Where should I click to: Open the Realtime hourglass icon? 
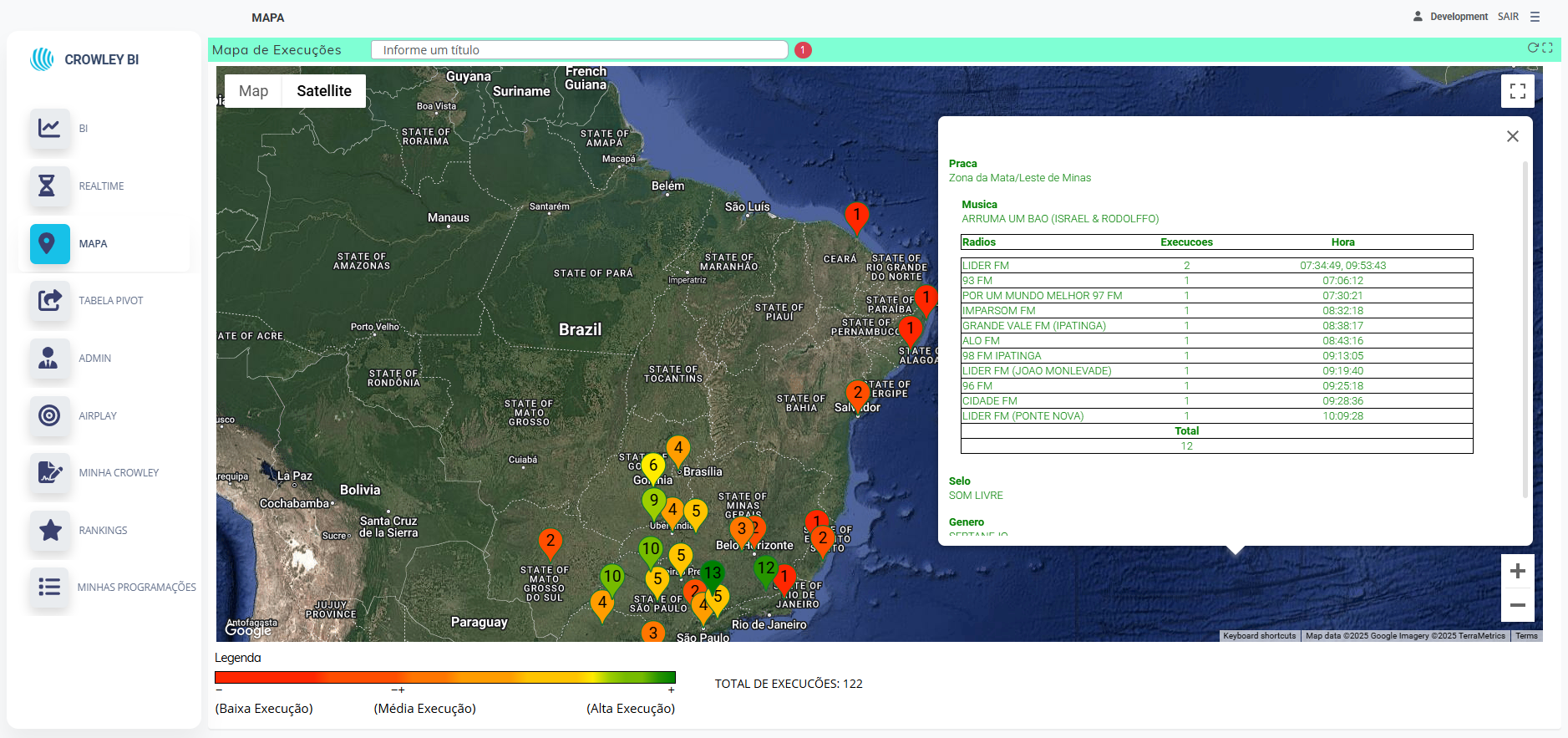pos(49,186)
